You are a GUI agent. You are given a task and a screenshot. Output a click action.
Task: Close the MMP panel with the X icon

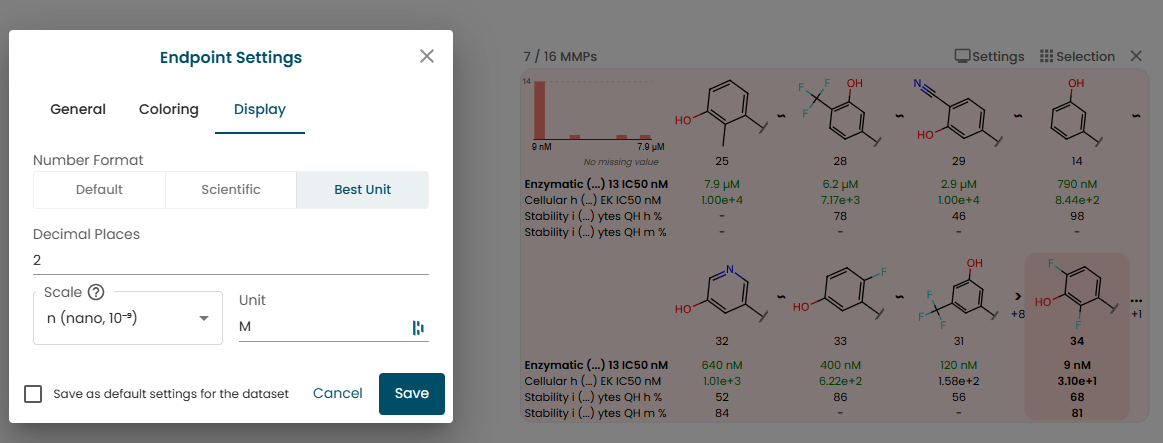pos(1136,56)
